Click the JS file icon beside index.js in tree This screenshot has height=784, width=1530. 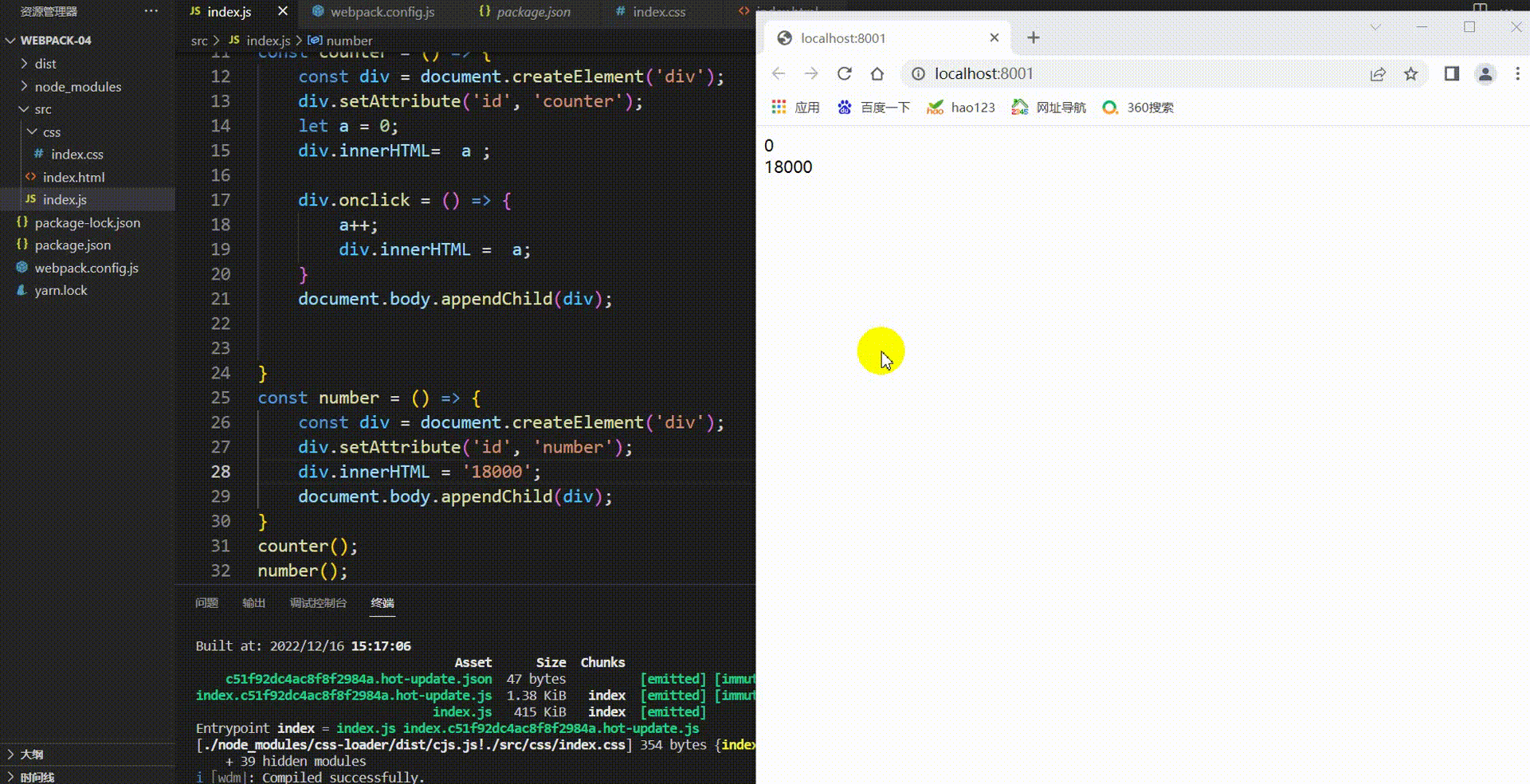[30, 199]
